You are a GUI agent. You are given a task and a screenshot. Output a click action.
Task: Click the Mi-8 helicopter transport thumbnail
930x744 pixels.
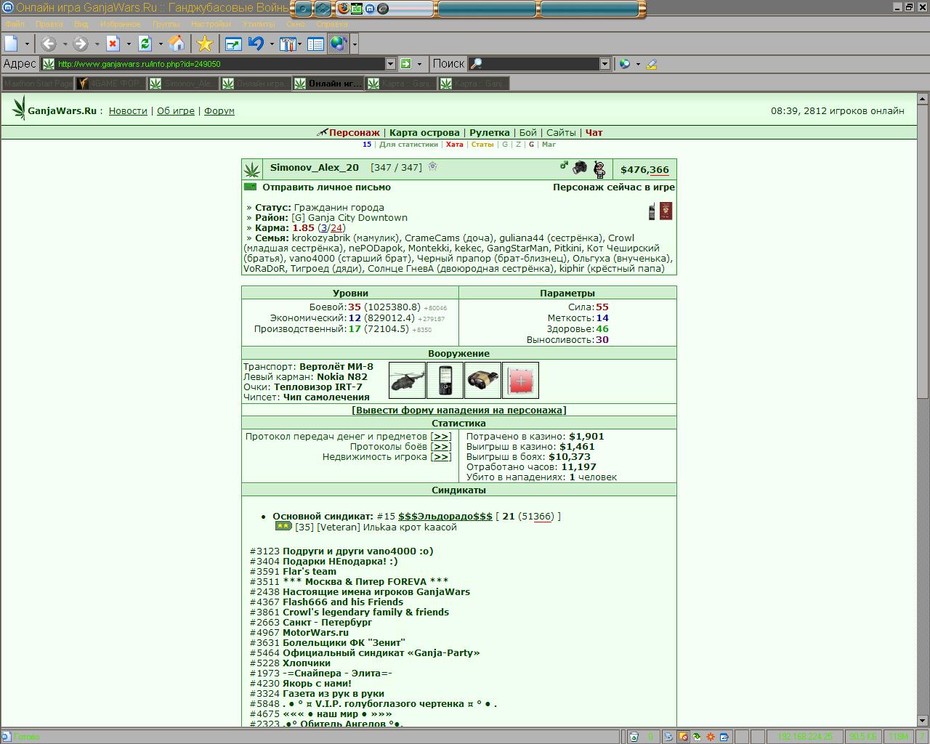click(x=407, y=380)
